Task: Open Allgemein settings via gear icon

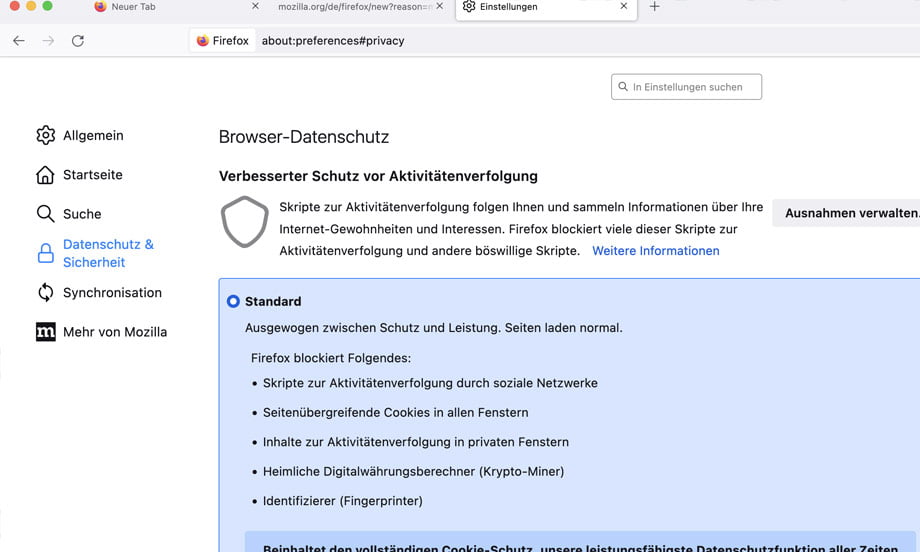Action: [x=45, y=135]
